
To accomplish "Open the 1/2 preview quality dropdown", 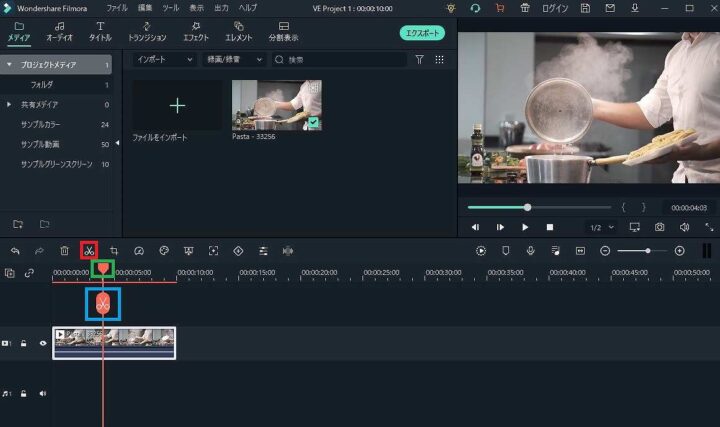I will point(602,227).
